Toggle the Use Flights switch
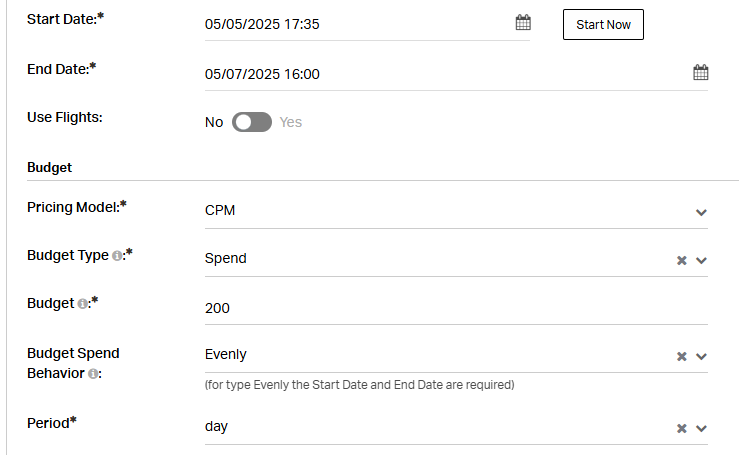Viewport: 739px width, 455px height. [252, 122]
